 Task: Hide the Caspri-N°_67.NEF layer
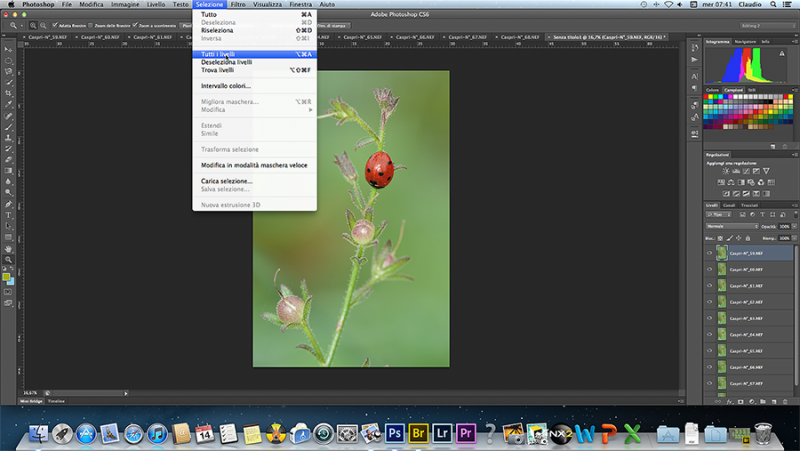(709, 383)
